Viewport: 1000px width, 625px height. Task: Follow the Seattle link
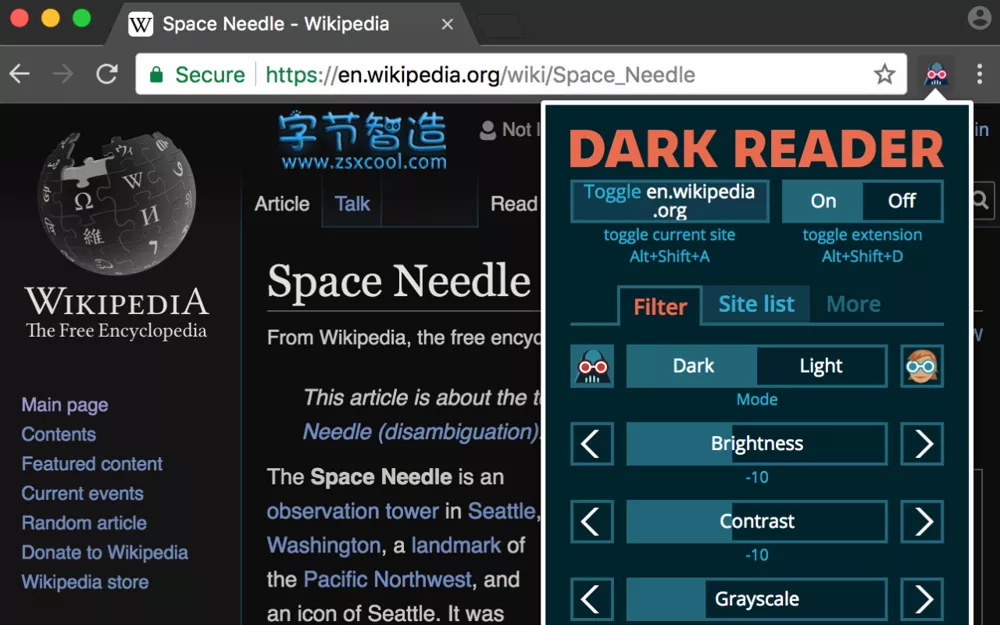502,511
